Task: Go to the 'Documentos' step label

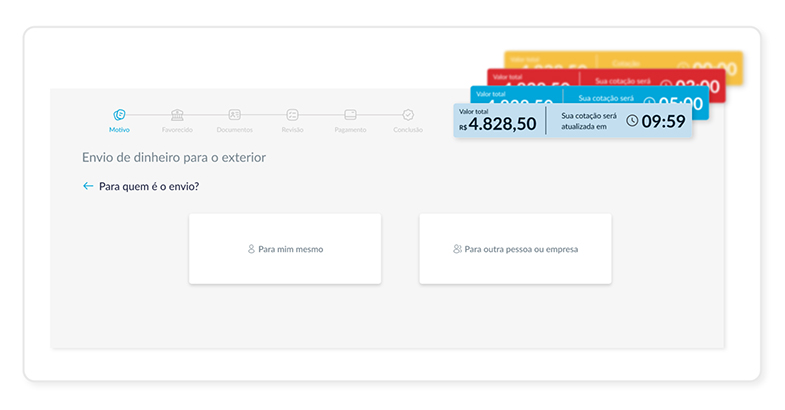Action: 234,130
